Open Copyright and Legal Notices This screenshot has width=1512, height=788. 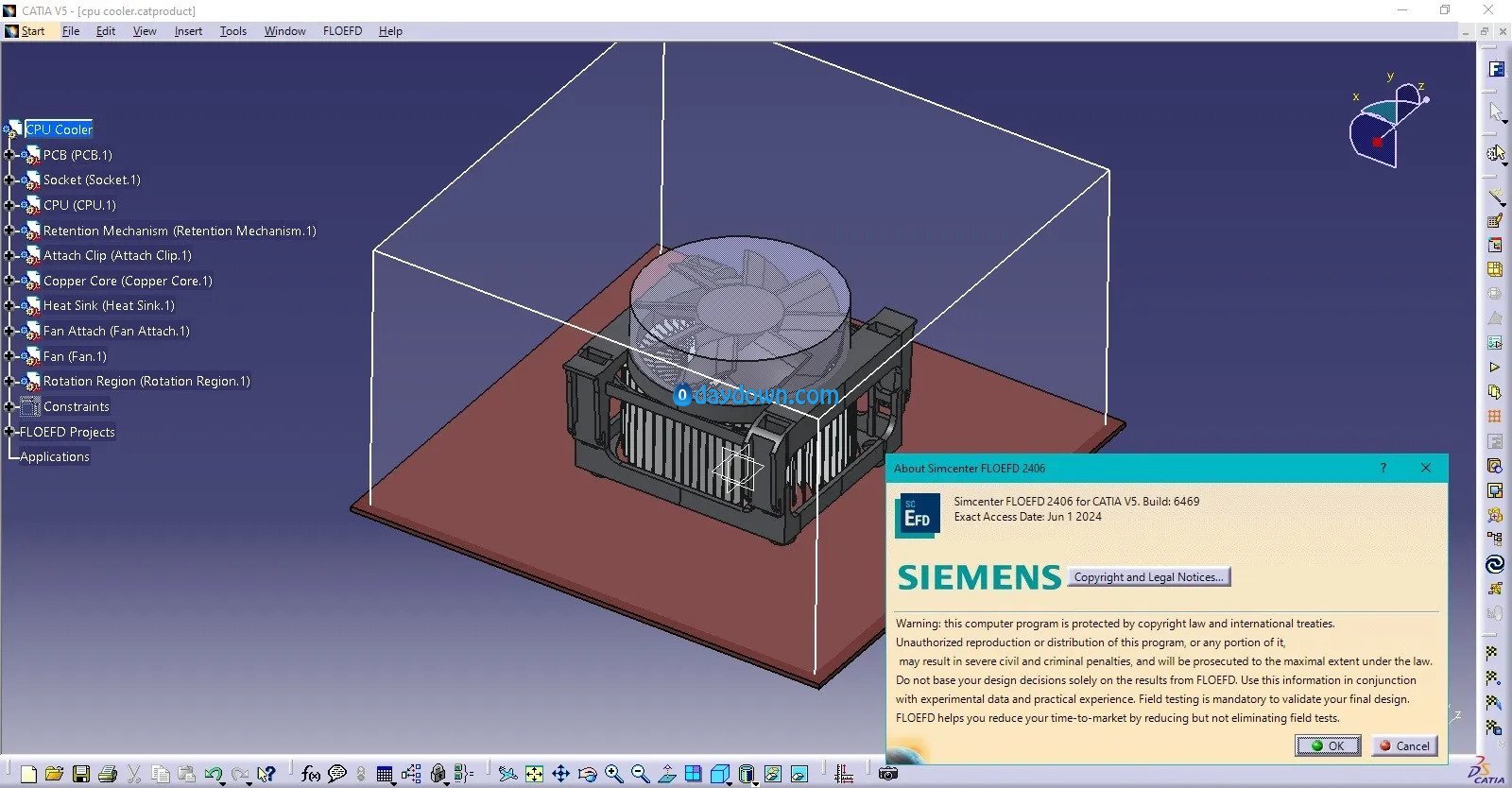(x=1149, y=577)
